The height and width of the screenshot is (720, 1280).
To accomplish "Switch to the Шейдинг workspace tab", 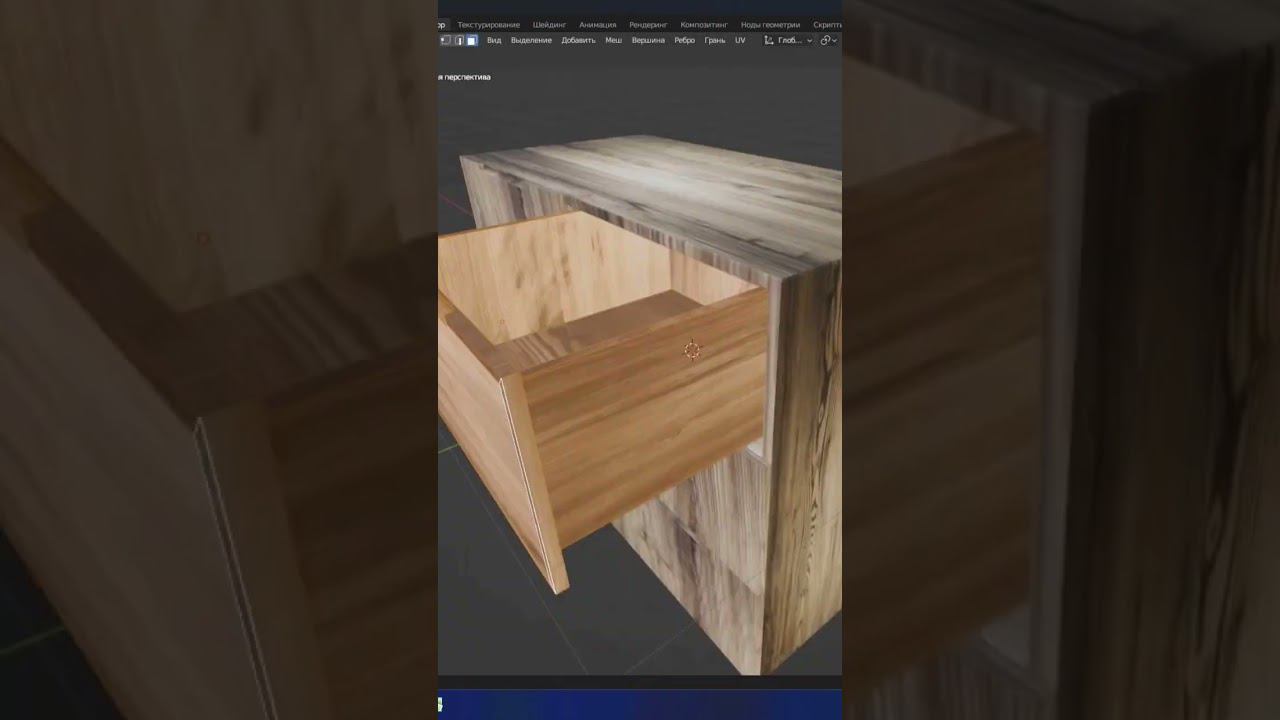I will [549, 24].
